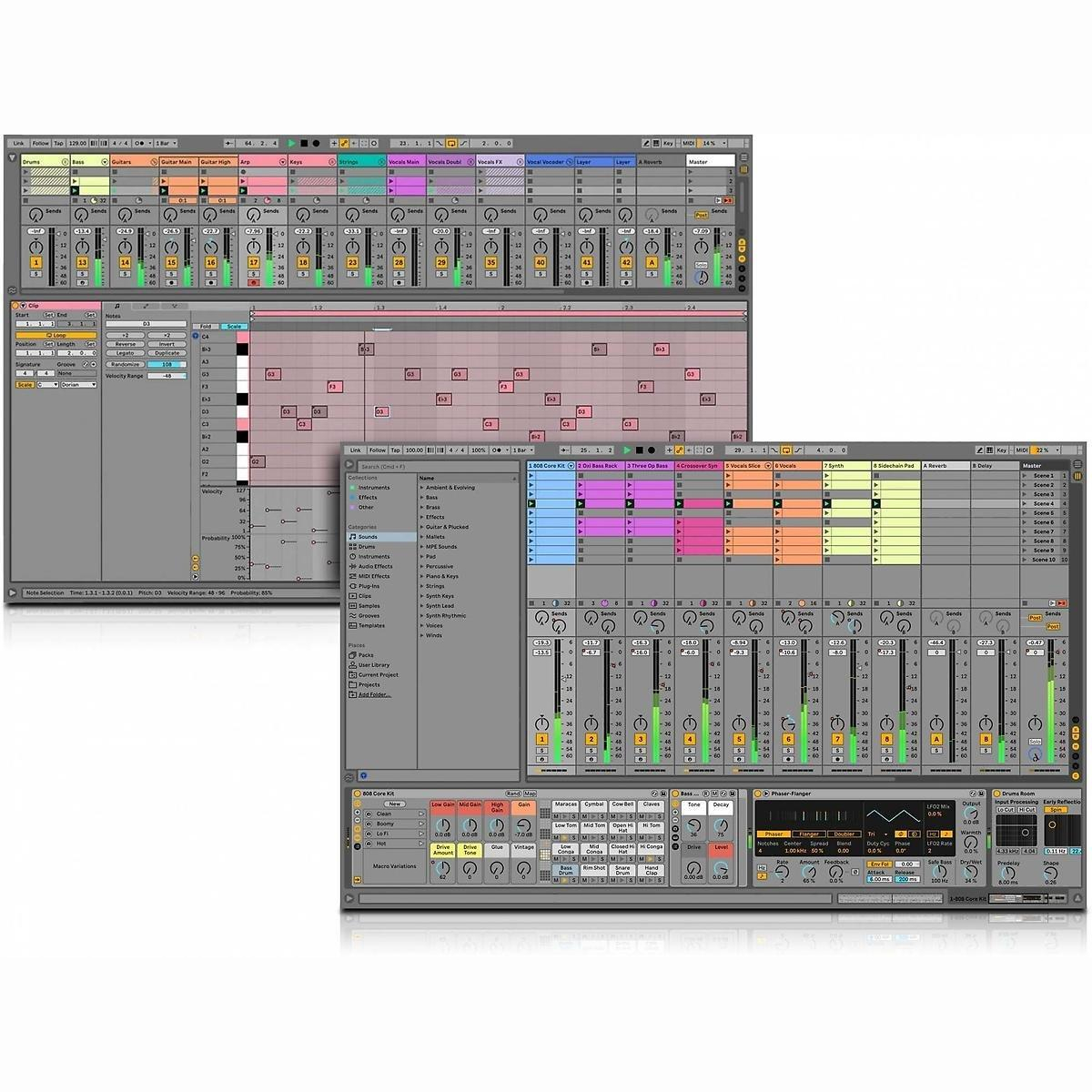Image resolution: width=1092 pixels, height=1092 pixels.
Task: Switch to Doubler mode in Phaser-Flanger
Action: 844,834
